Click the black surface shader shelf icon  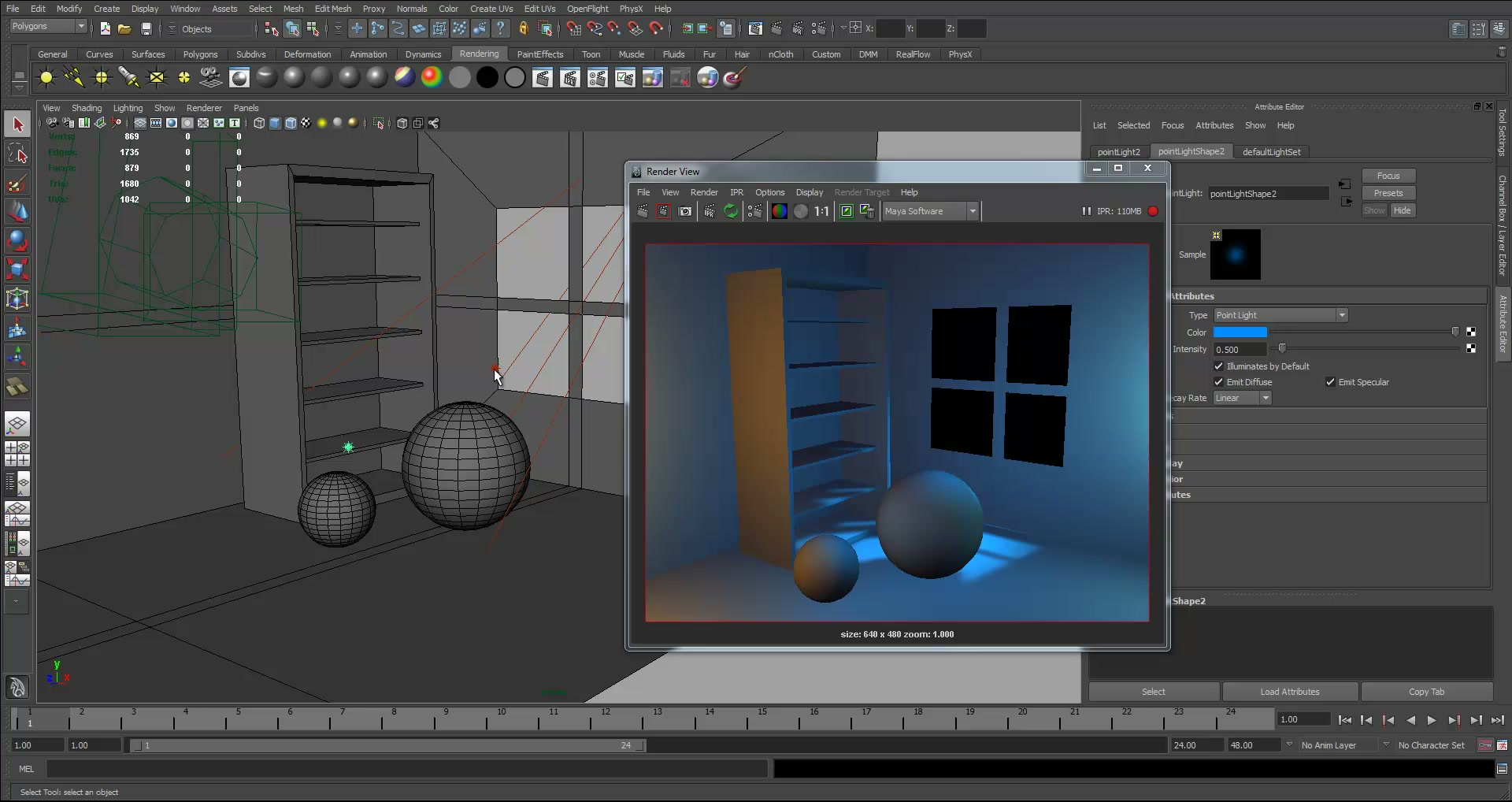(487, 77)
